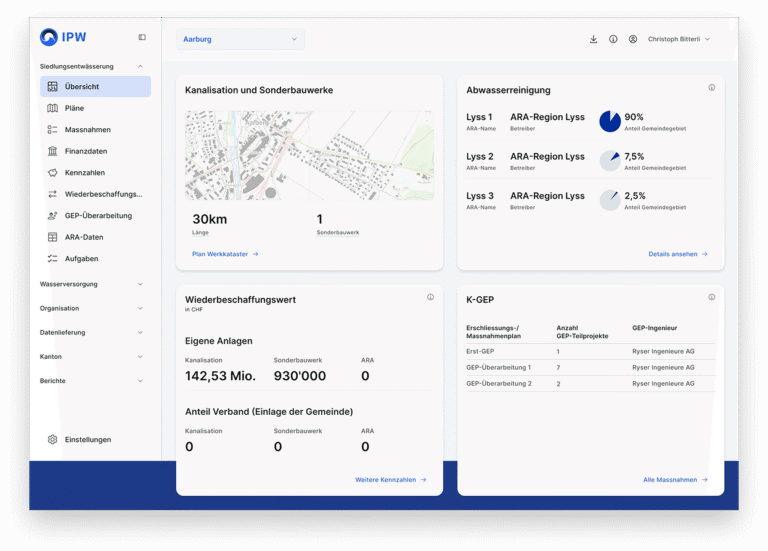Collapse sidebar using the panel toggle icon
Viewport: 768px width, 551px height.
tap(142, 37)
